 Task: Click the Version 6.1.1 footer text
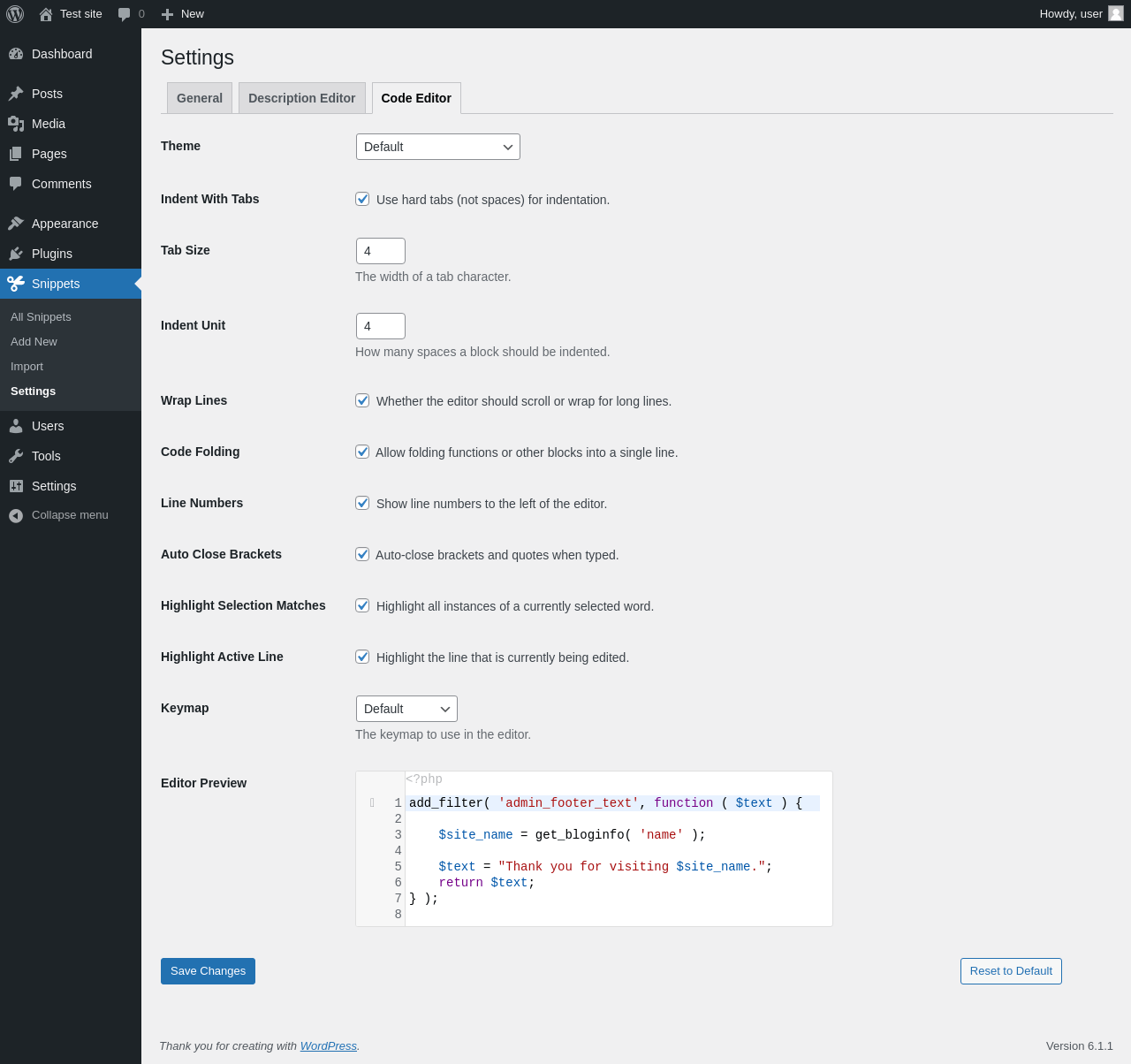click(1080, 1045)
